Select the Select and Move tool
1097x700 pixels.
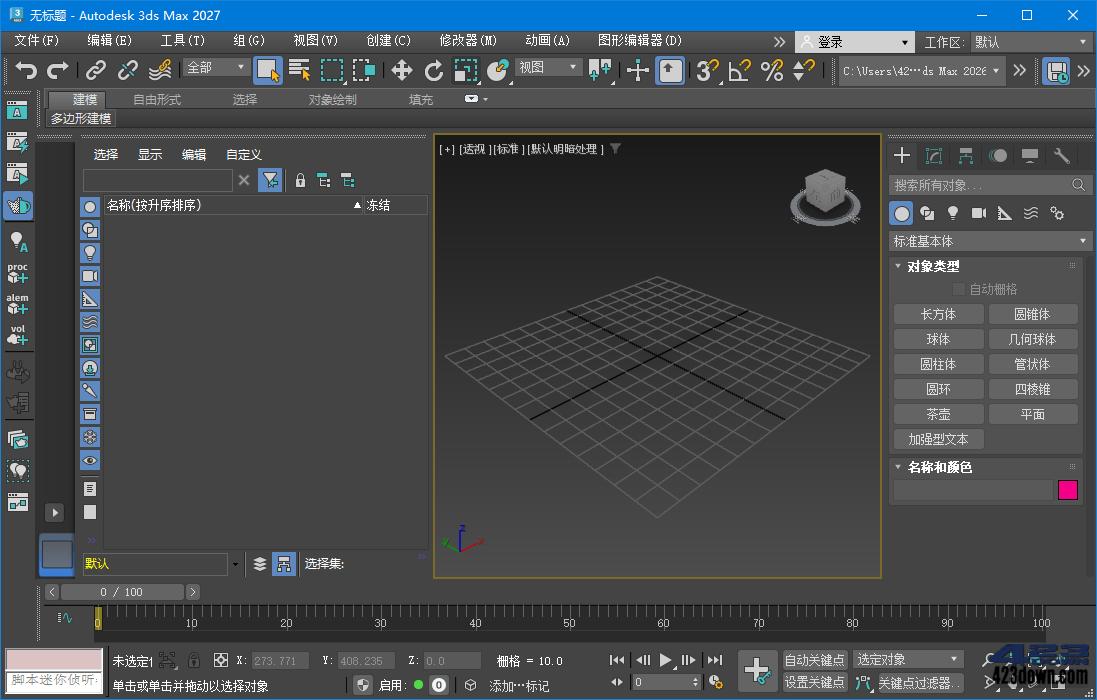coord(404,71)
